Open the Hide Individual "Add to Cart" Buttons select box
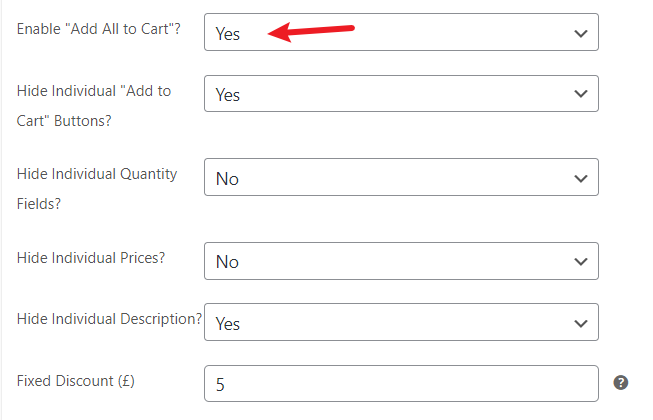653x420 pixels. tap(401, 93)
